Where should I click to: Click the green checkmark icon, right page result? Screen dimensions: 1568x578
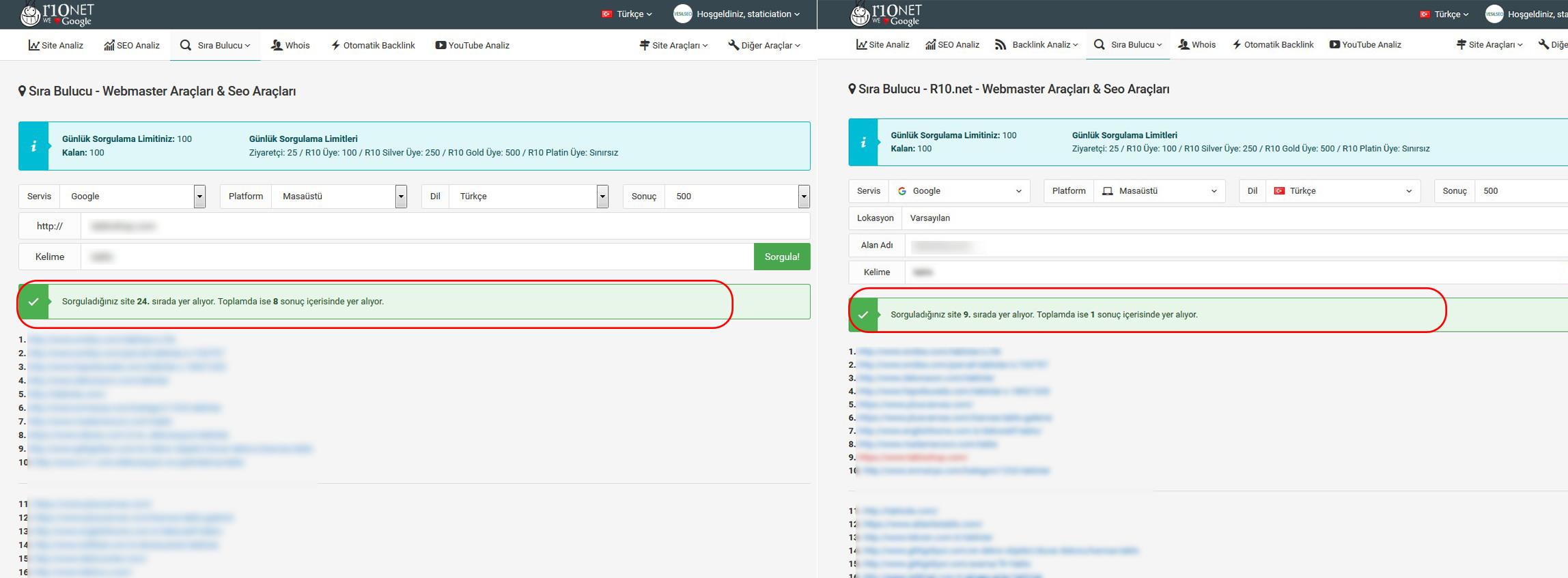863,315
